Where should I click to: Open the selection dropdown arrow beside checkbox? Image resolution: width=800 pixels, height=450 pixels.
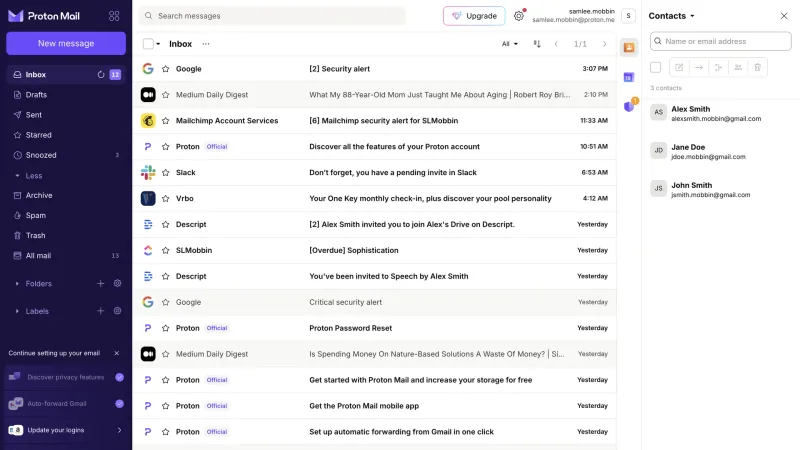coord(158,44)
